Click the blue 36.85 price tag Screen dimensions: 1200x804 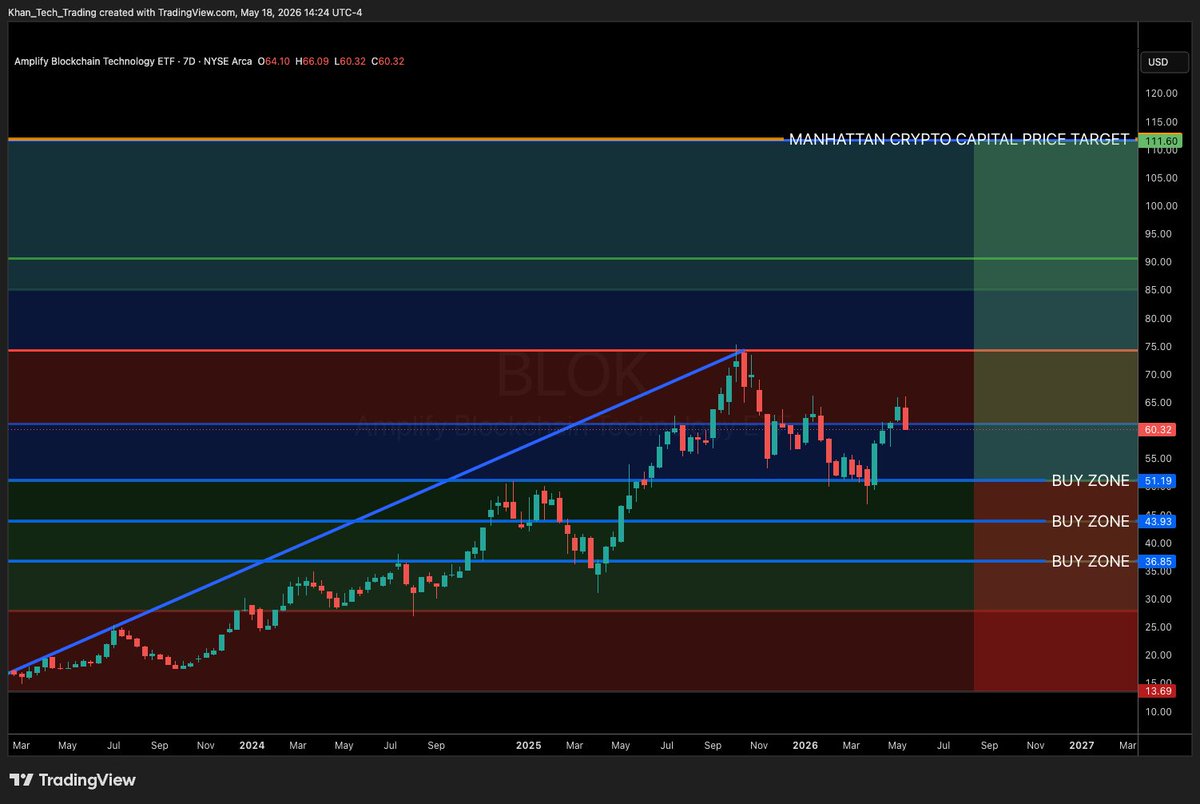point(1158,561)
